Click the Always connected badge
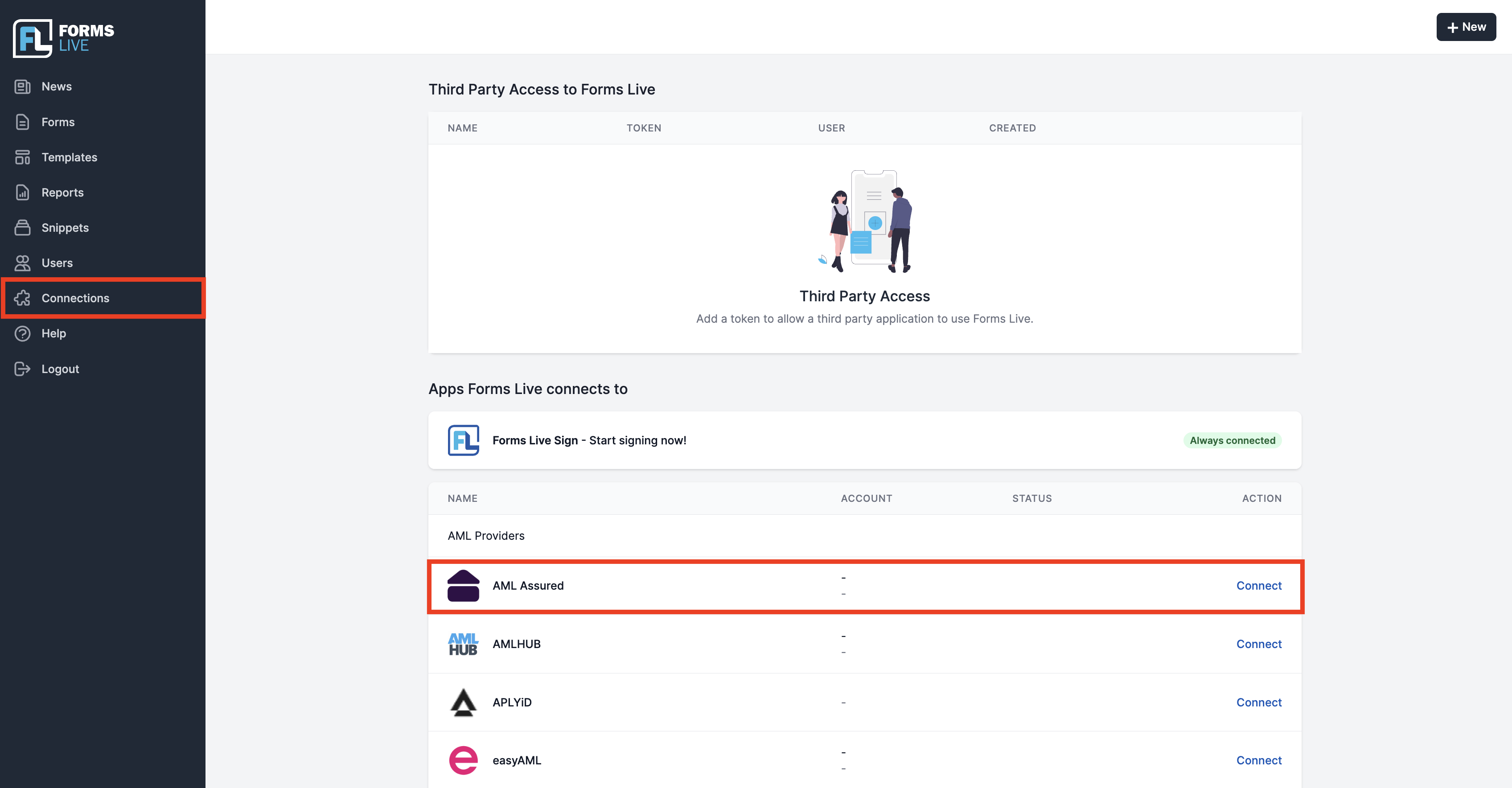This screenshot has width=1512, height=788. pos(1232,440)
